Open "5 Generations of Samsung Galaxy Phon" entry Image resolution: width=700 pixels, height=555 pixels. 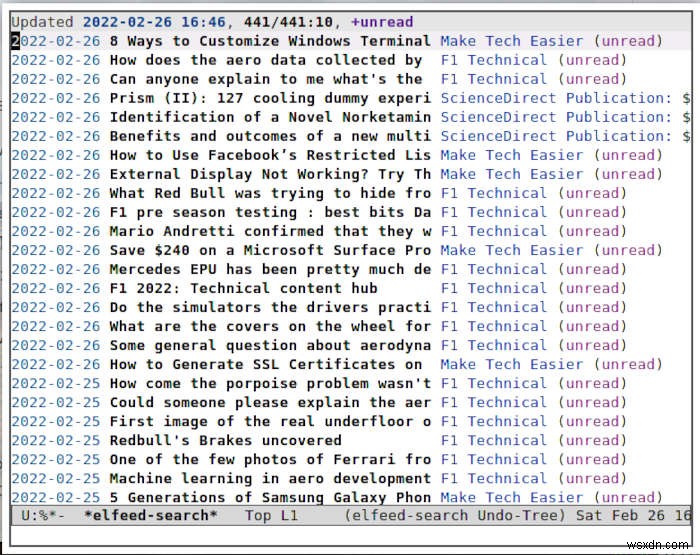pos(270,497)
